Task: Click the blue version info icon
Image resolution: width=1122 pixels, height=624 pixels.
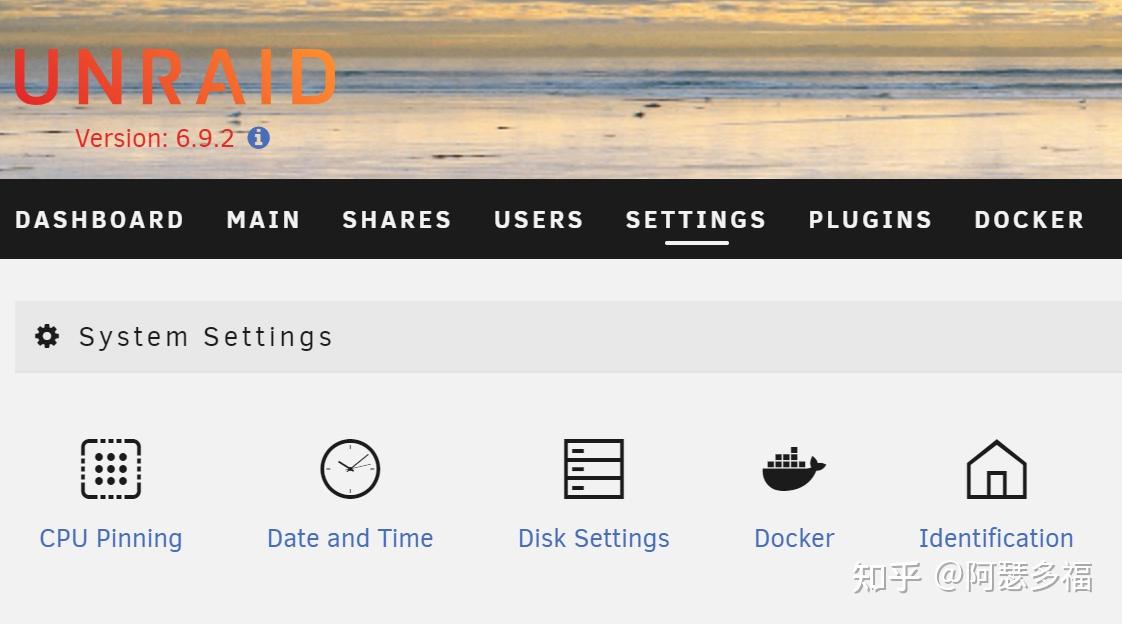Action: (x=258, y=137)
